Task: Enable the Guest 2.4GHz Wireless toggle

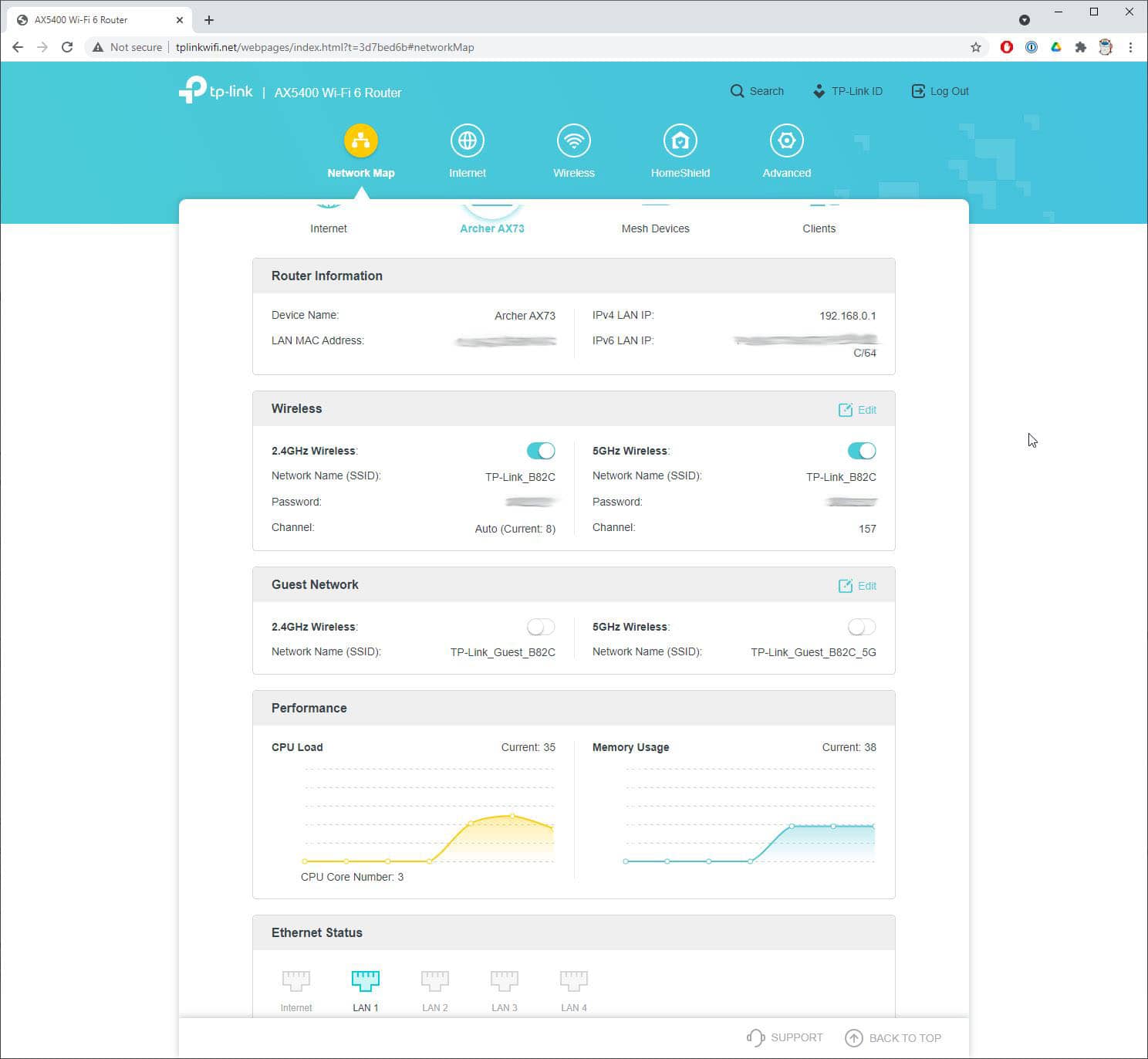Action: pos(541,627)
